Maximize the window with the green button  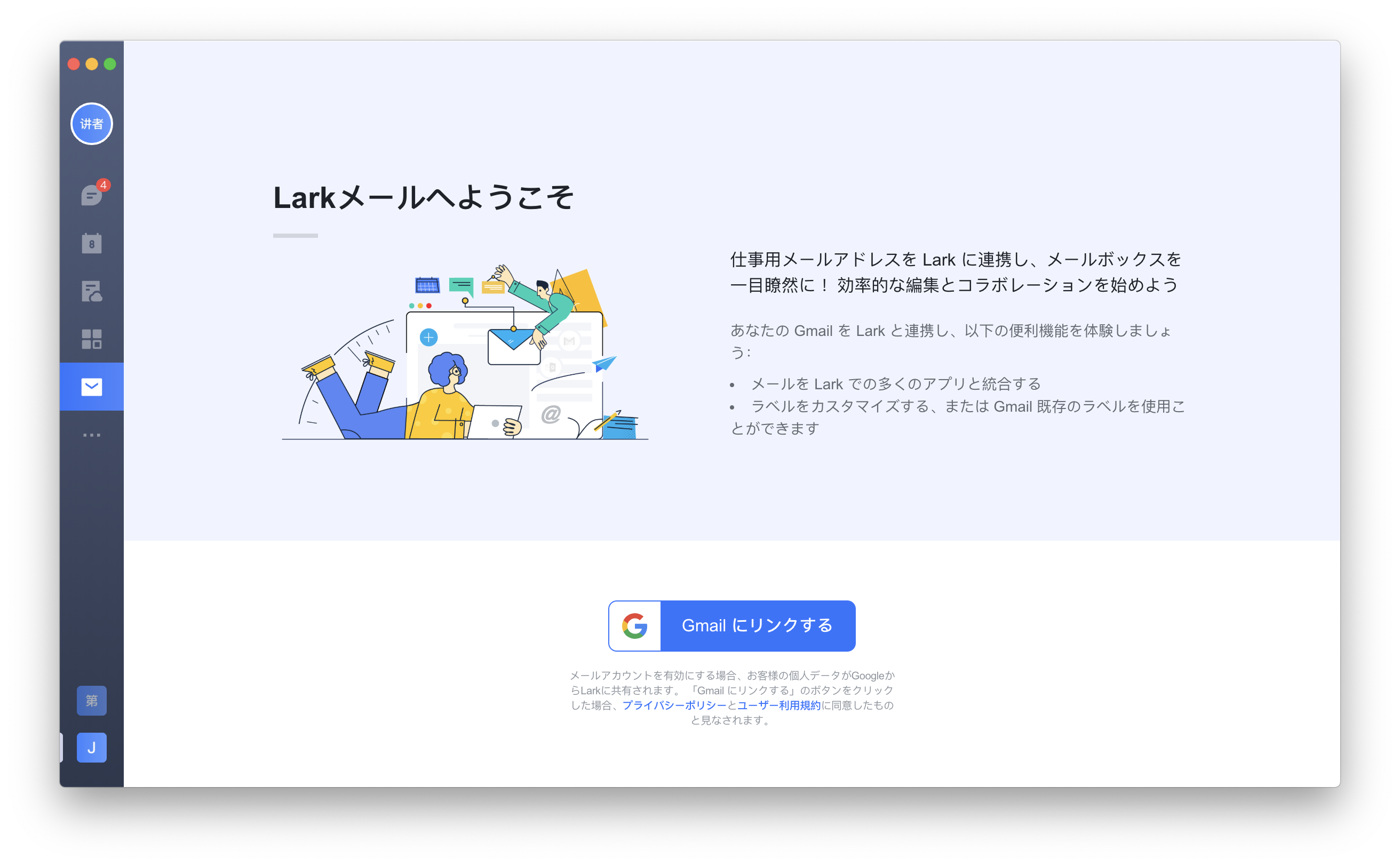pos(110,64)
